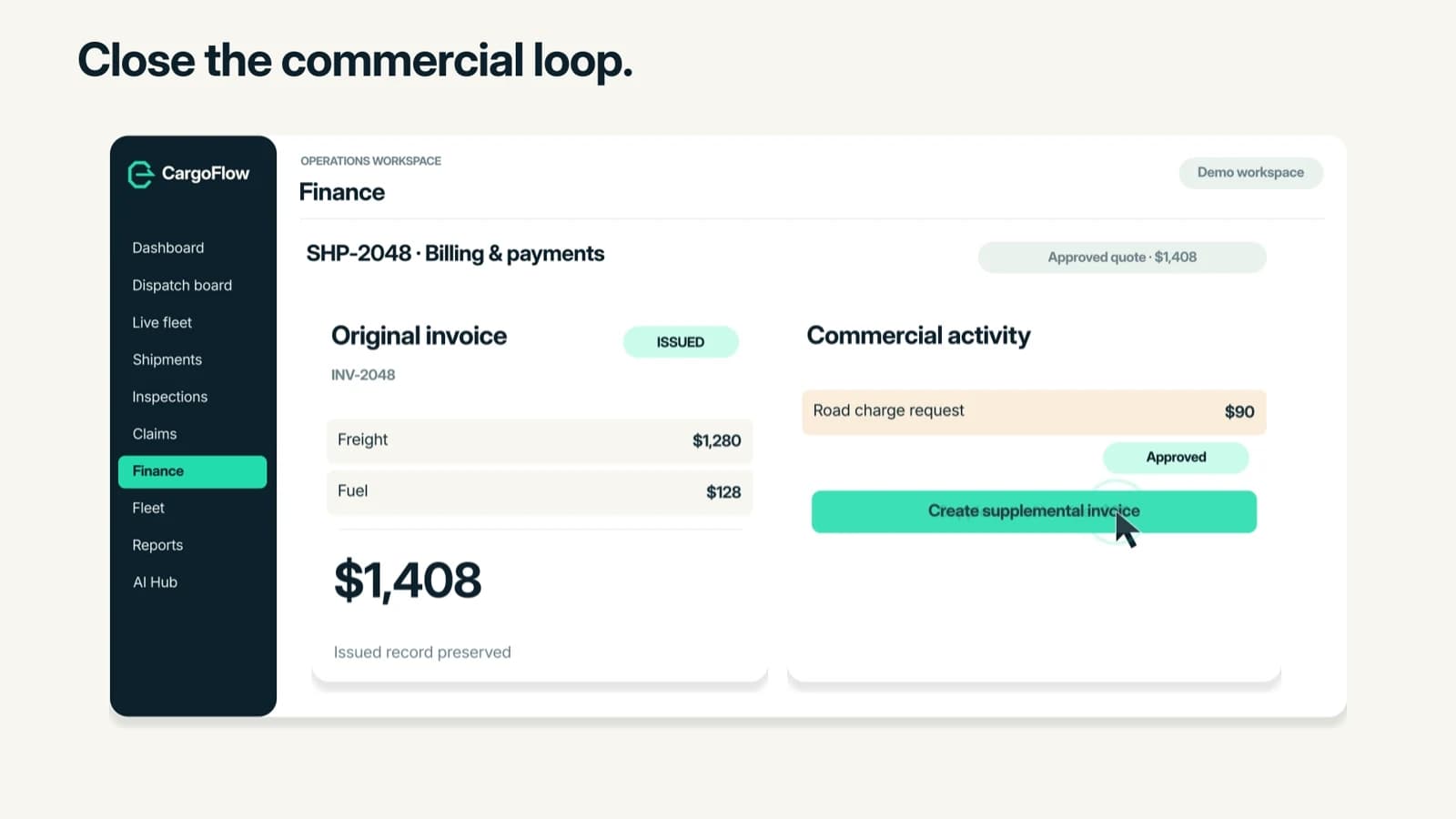Select the Freight line item row
Screen dimensions: 1456x819
click(540, 440)
